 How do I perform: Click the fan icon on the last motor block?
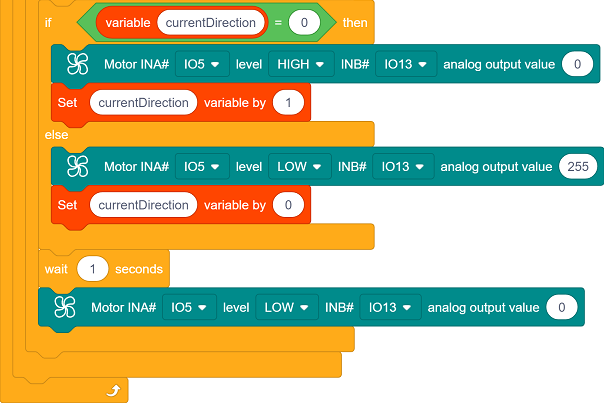65,307
